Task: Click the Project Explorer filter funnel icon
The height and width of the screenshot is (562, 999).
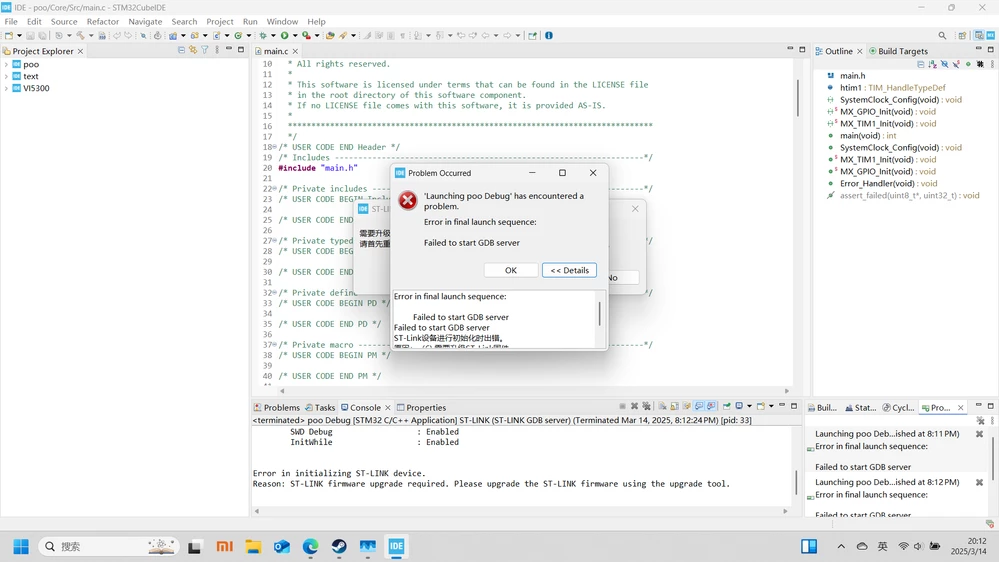Action: [x=205, y=50]
